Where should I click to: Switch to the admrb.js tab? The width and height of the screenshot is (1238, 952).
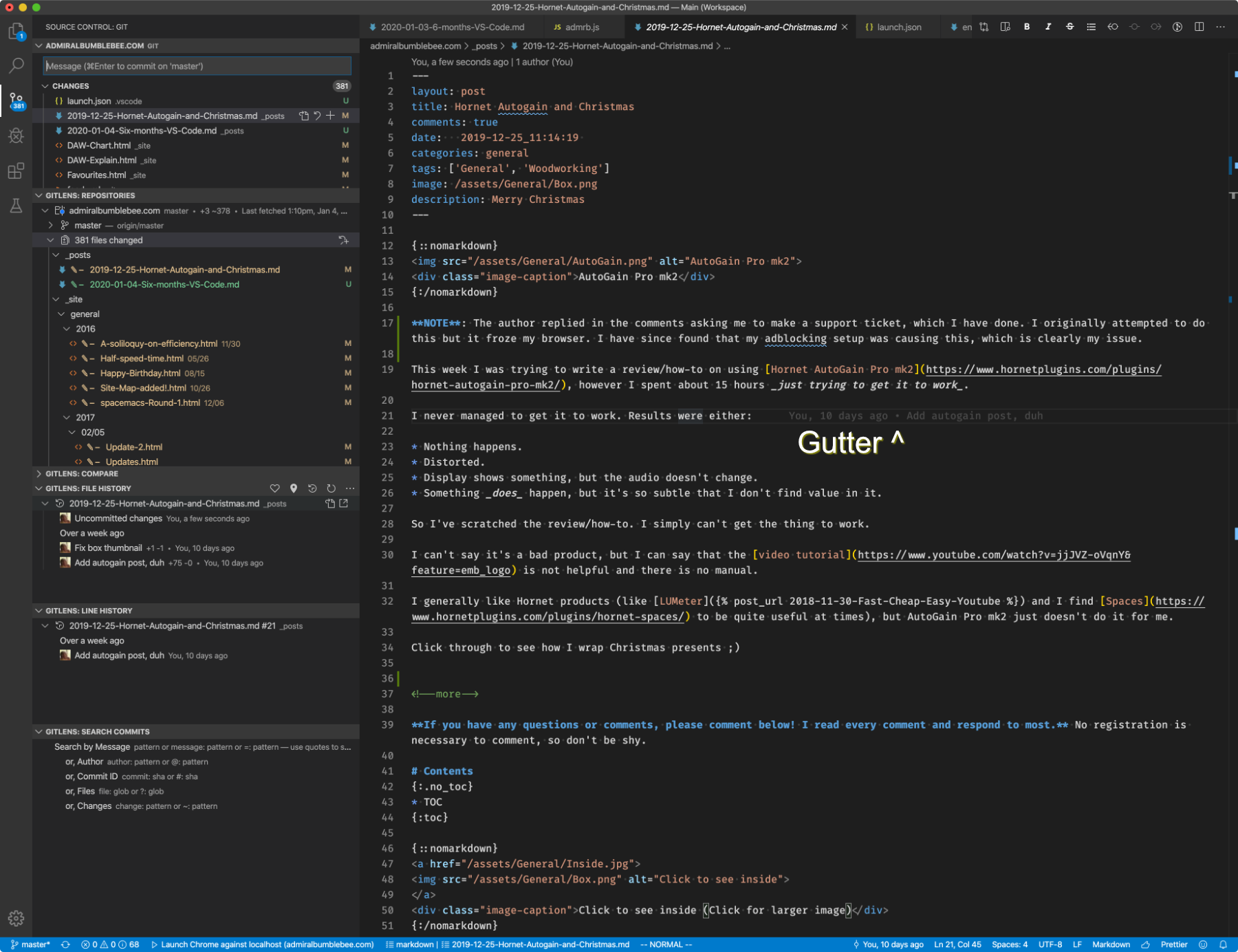(581, 27)
